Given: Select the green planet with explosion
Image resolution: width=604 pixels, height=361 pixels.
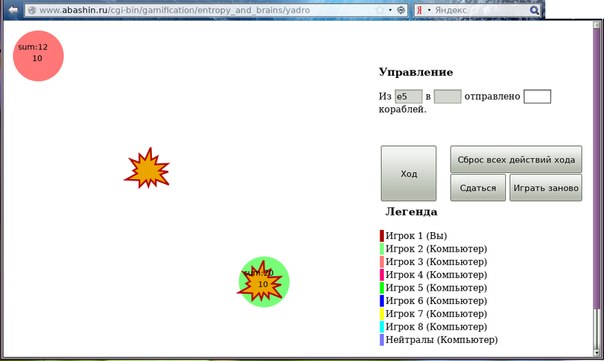Looking at the screenshot, I should click(264, 282).
